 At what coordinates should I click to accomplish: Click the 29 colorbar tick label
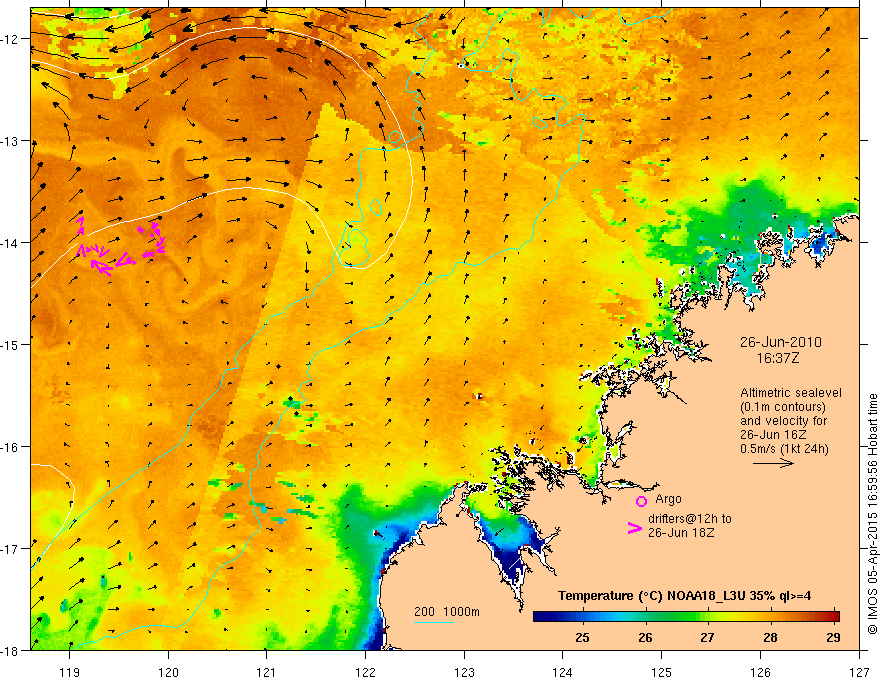(x=833, y=637)
